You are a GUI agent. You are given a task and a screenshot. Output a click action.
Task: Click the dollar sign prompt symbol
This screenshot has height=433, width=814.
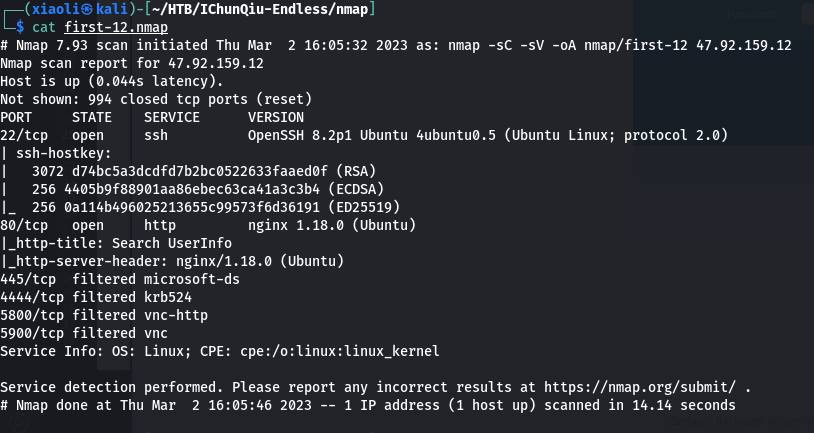pyautogui.click(x=20, y=27)
